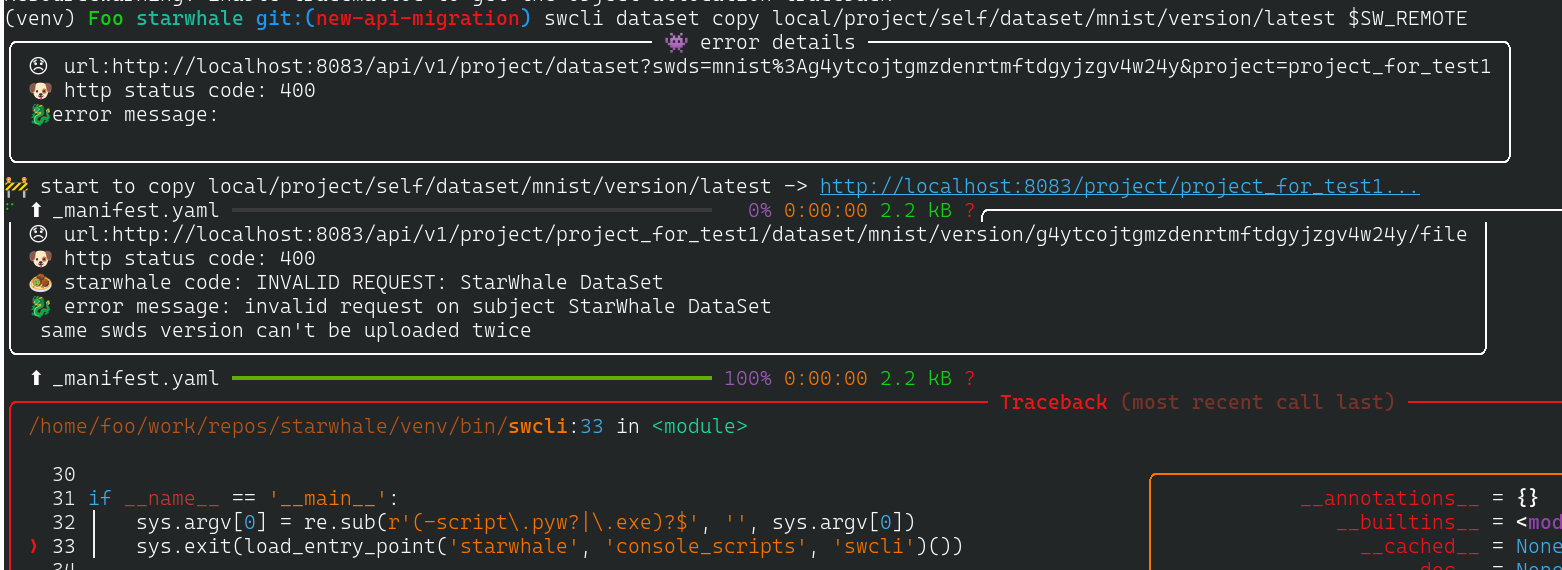Click "(most recent call last)" text
Image resolution: width=1562 pixels, height=570 pixels.
pyautogui.click(x=1257, y=403)
